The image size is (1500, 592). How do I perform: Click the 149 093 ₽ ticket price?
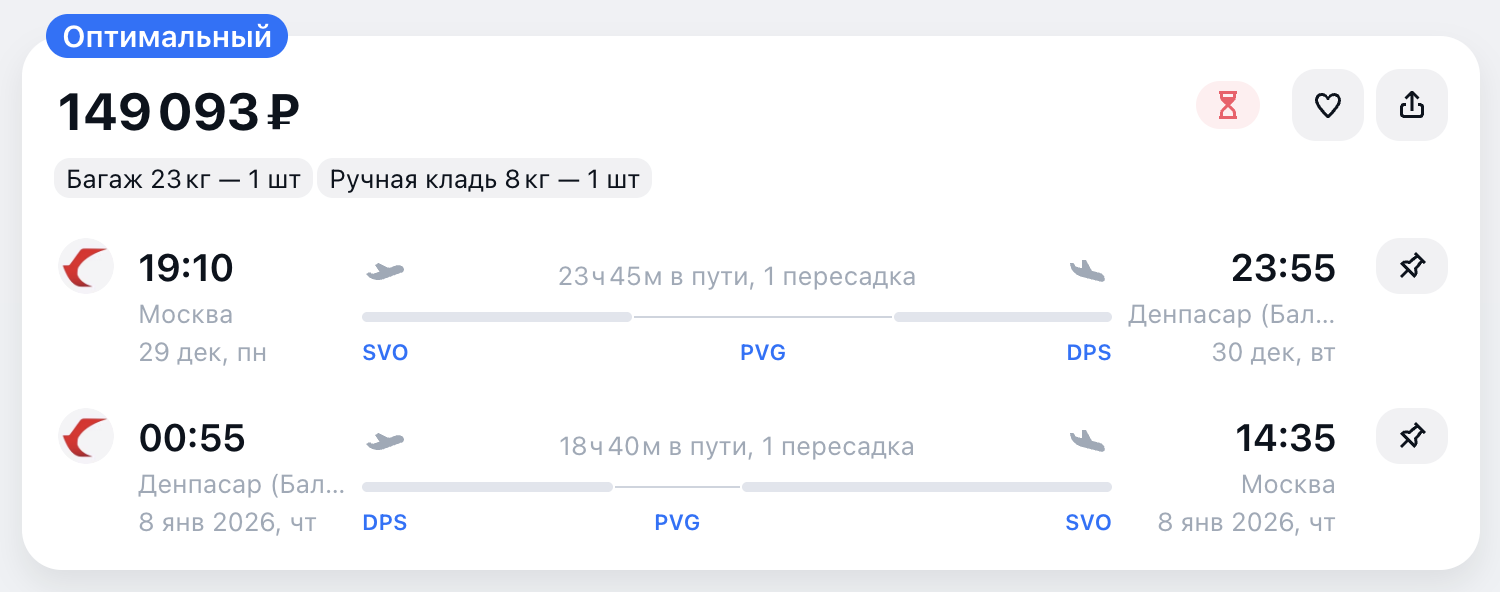point(179,112)
